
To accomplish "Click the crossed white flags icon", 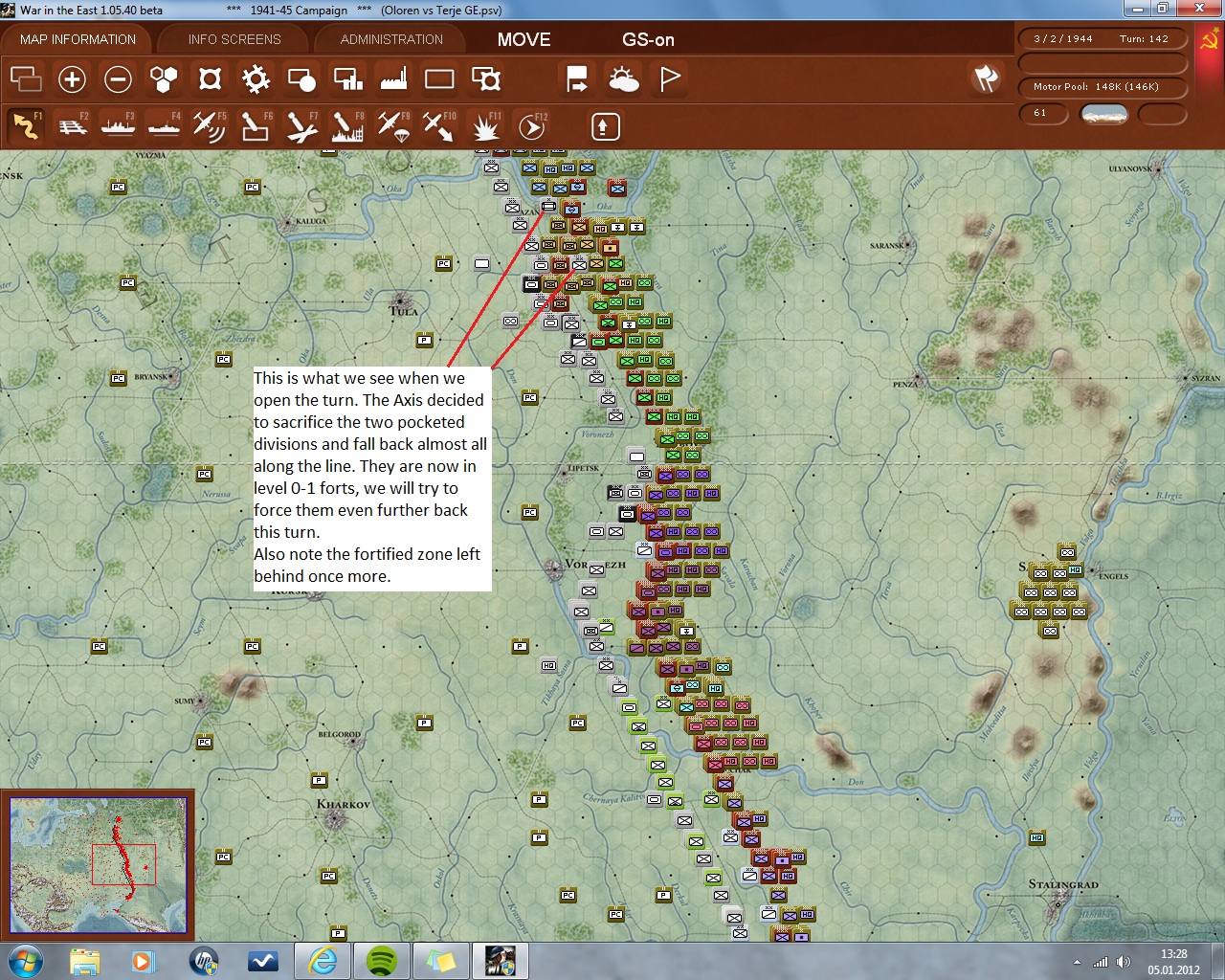I will click(986, 78).
